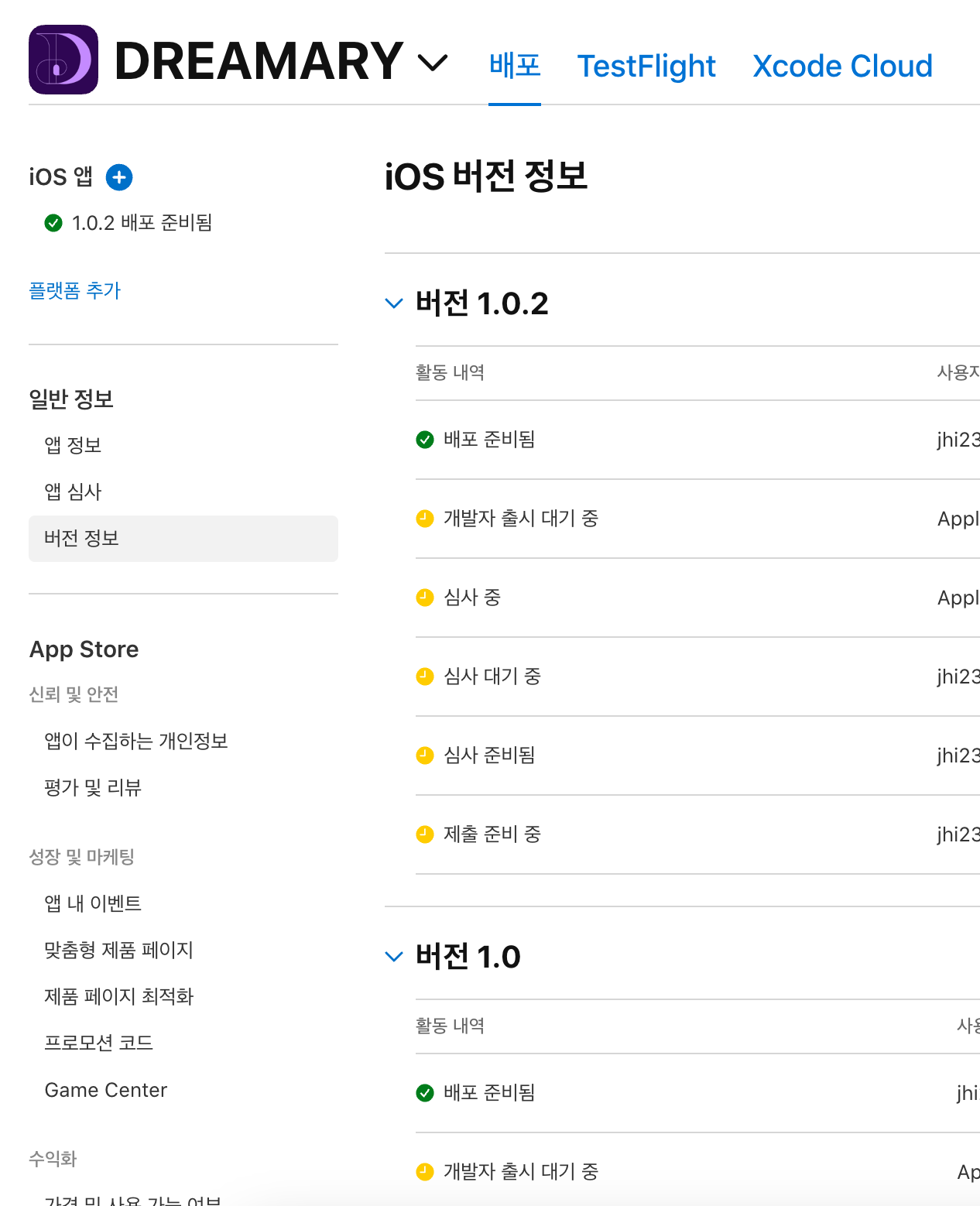Click the green check icon in the 버전 1.0 activity list
This screenshot has width=980, height=1206.
pos(425,1092)
